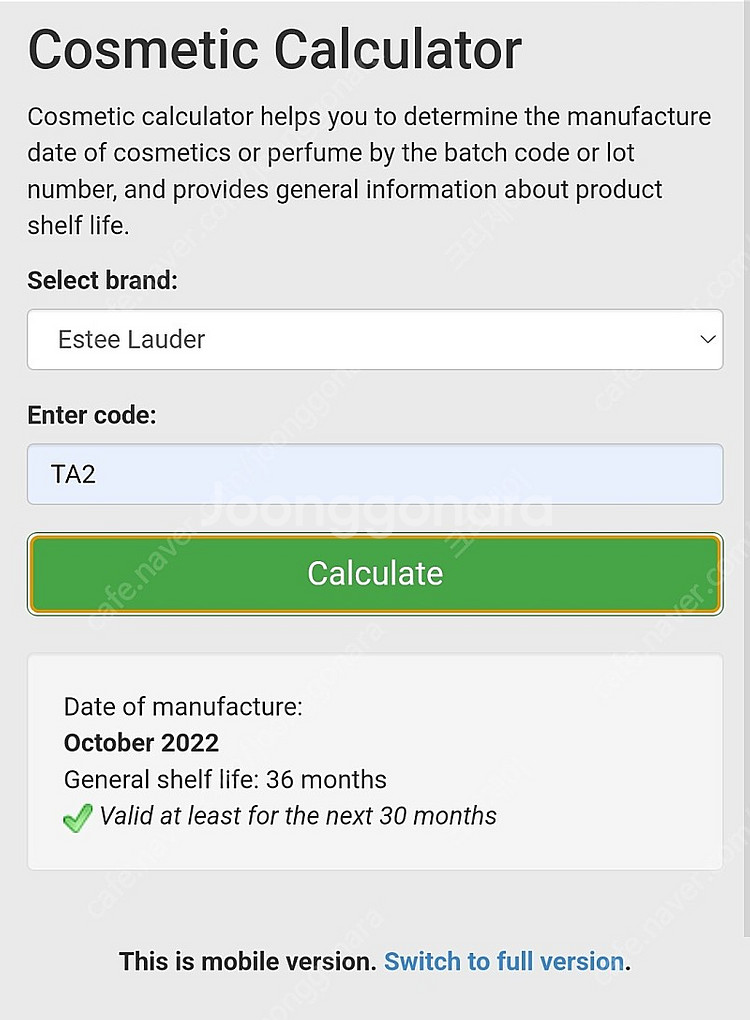Viewport: 750px width, 1020px height.
Task: Click the Cosmetic Calculator page heading
Action: 274,48
